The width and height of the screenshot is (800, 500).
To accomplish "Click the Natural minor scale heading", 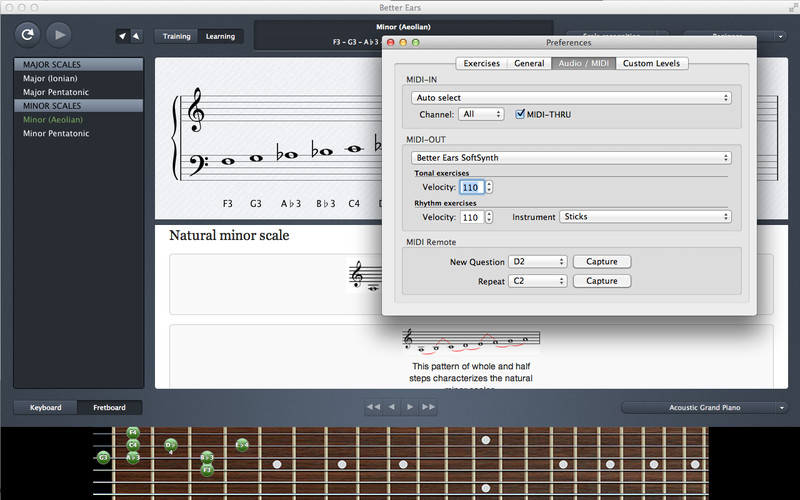I will [x=229, y=235].
